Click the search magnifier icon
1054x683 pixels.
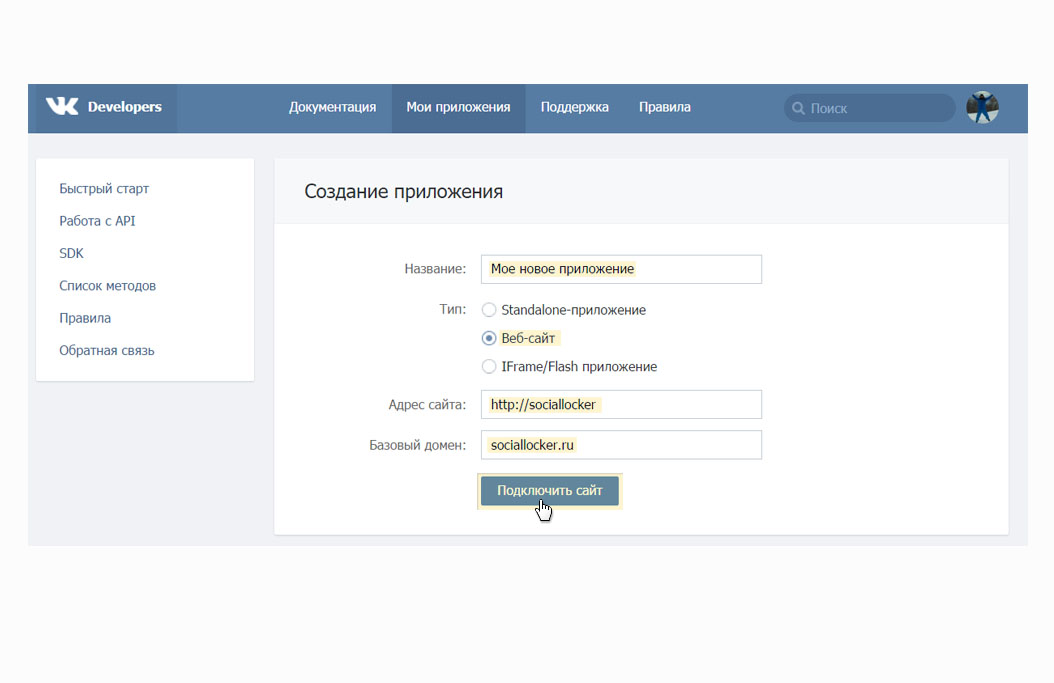798,108
